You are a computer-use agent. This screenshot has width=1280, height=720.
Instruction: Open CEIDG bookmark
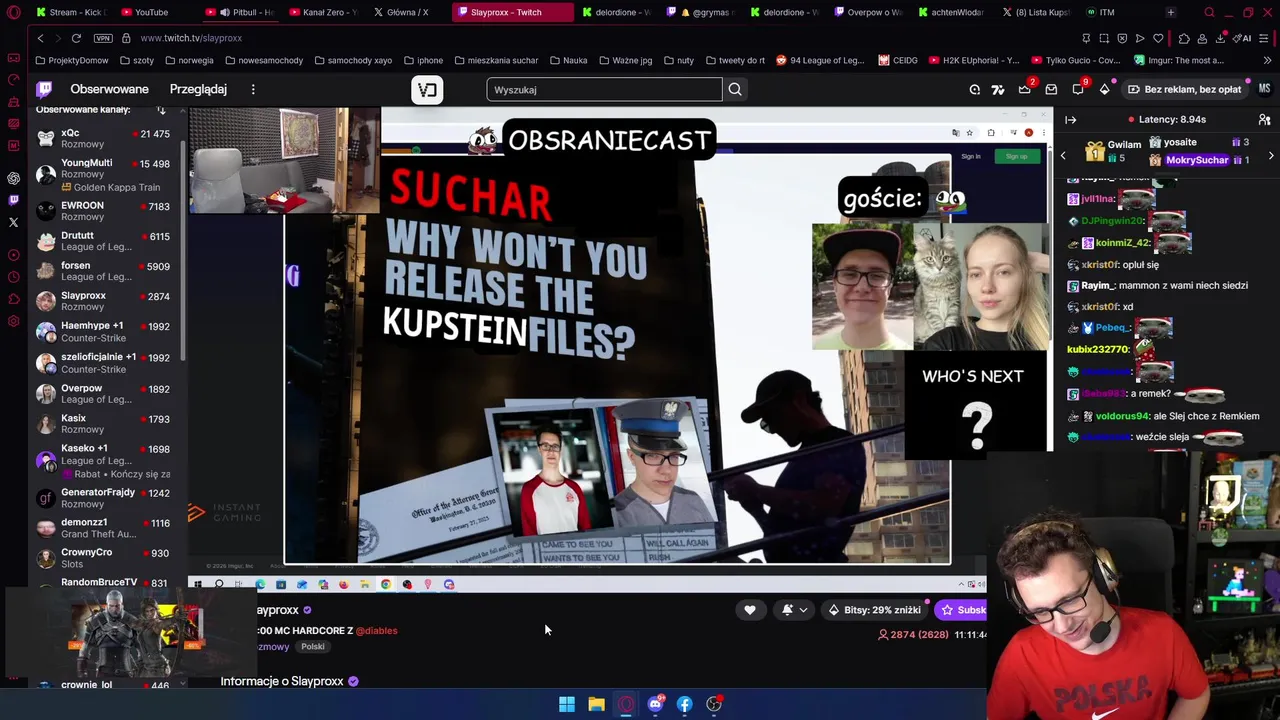898,60
